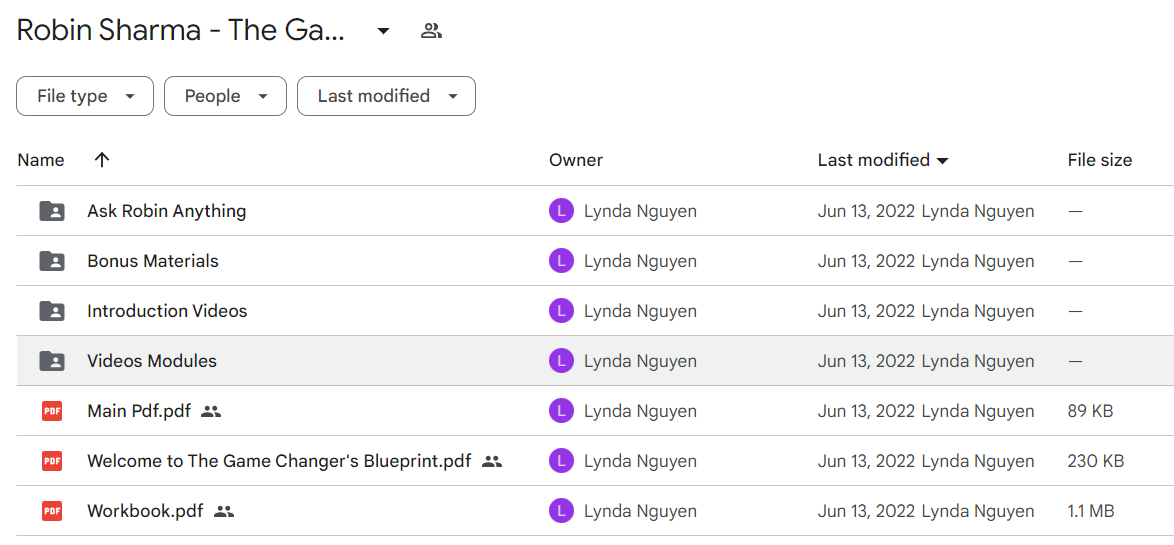Click the shared icon next to Main Pdf.pdf

point(211,411)
